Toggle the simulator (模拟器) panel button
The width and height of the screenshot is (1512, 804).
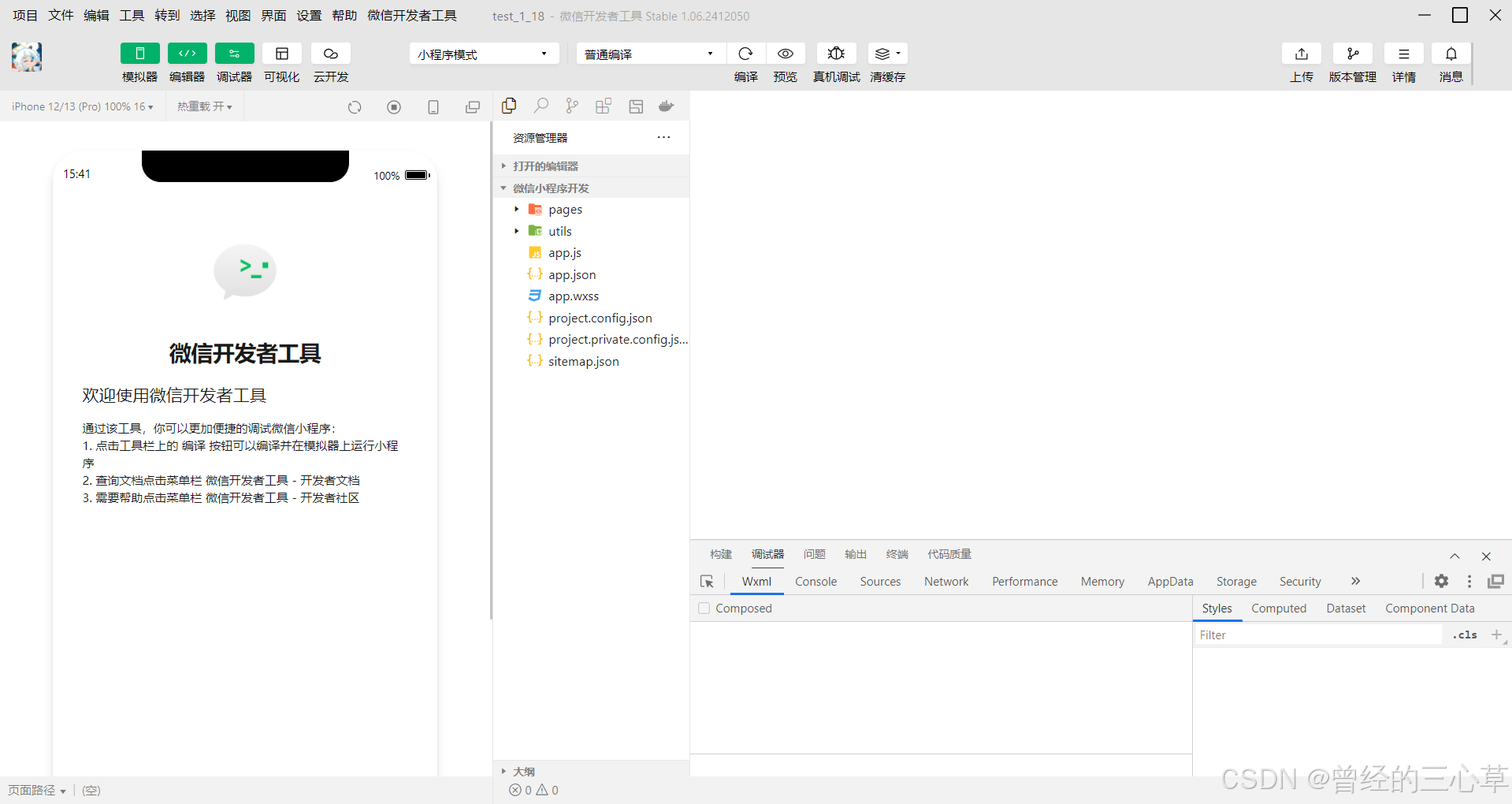139,54
